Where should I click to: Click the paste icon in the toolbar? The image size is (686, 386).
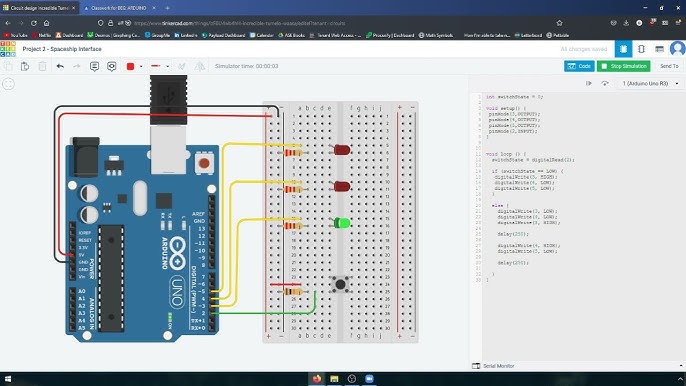(x=25, y=66)
